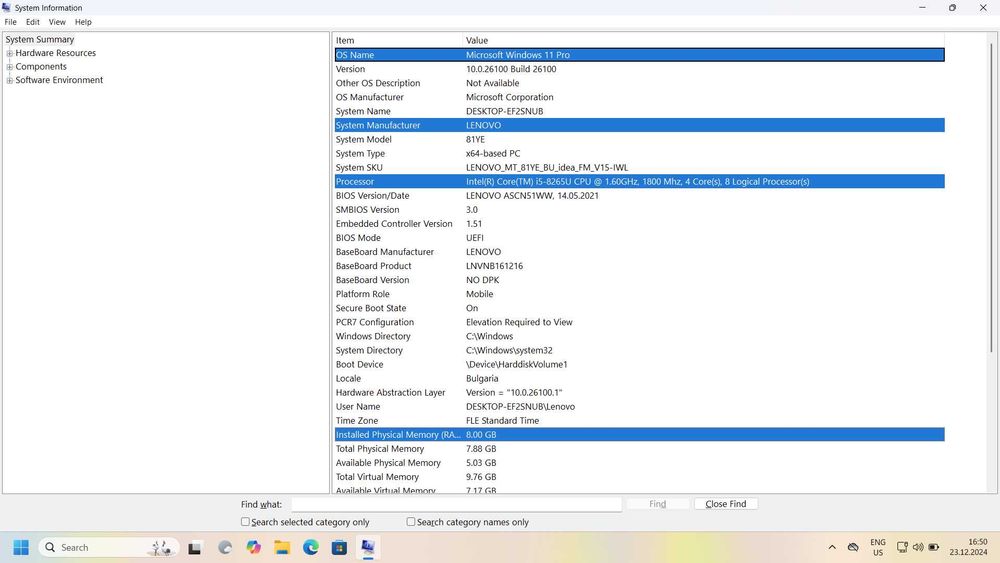
Task: Select Hardware Resources tree item
Action: pos(55,53)
